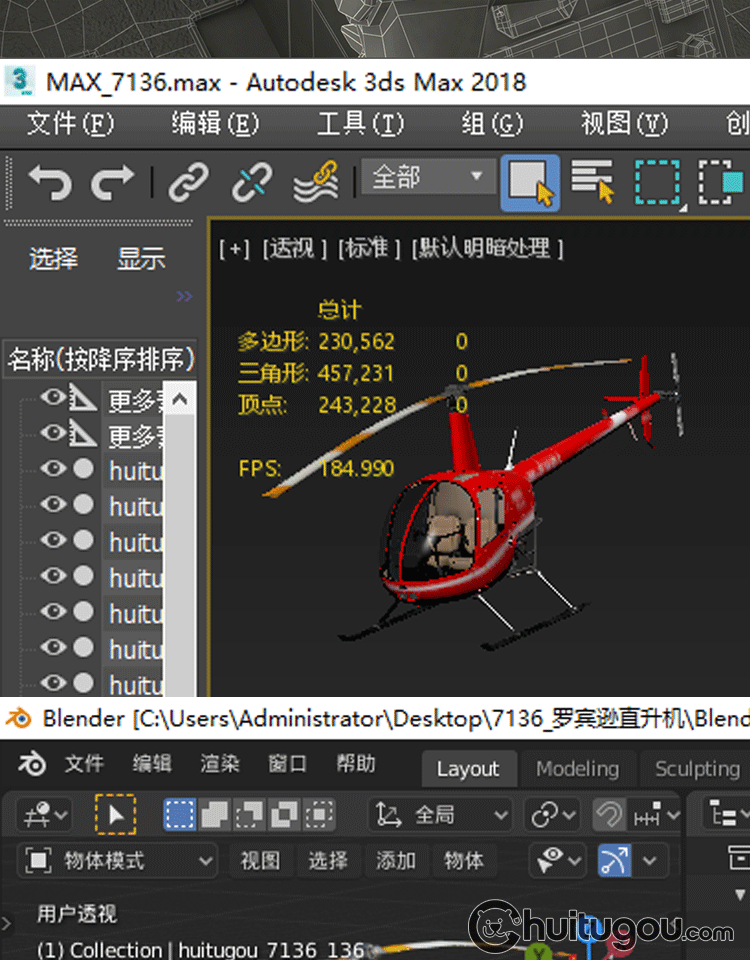This screenshot has width=750, height=960.
Task: Toggle Blender's snap magnet button
Action: tap(609, 815)
